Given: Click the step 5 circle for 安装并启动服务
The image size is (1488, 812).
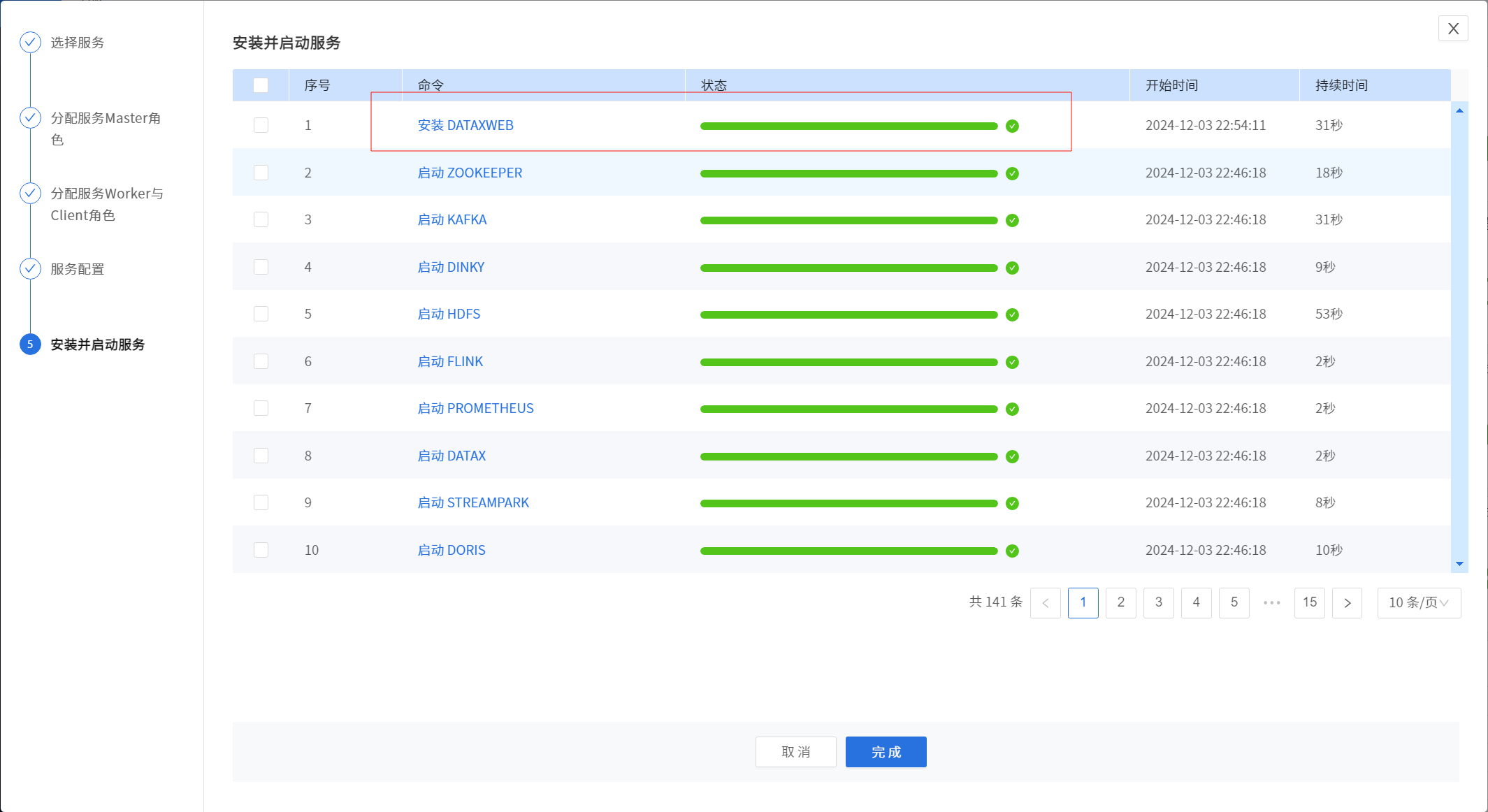Looking at the screenshot, I should click(x=30, y=345).
